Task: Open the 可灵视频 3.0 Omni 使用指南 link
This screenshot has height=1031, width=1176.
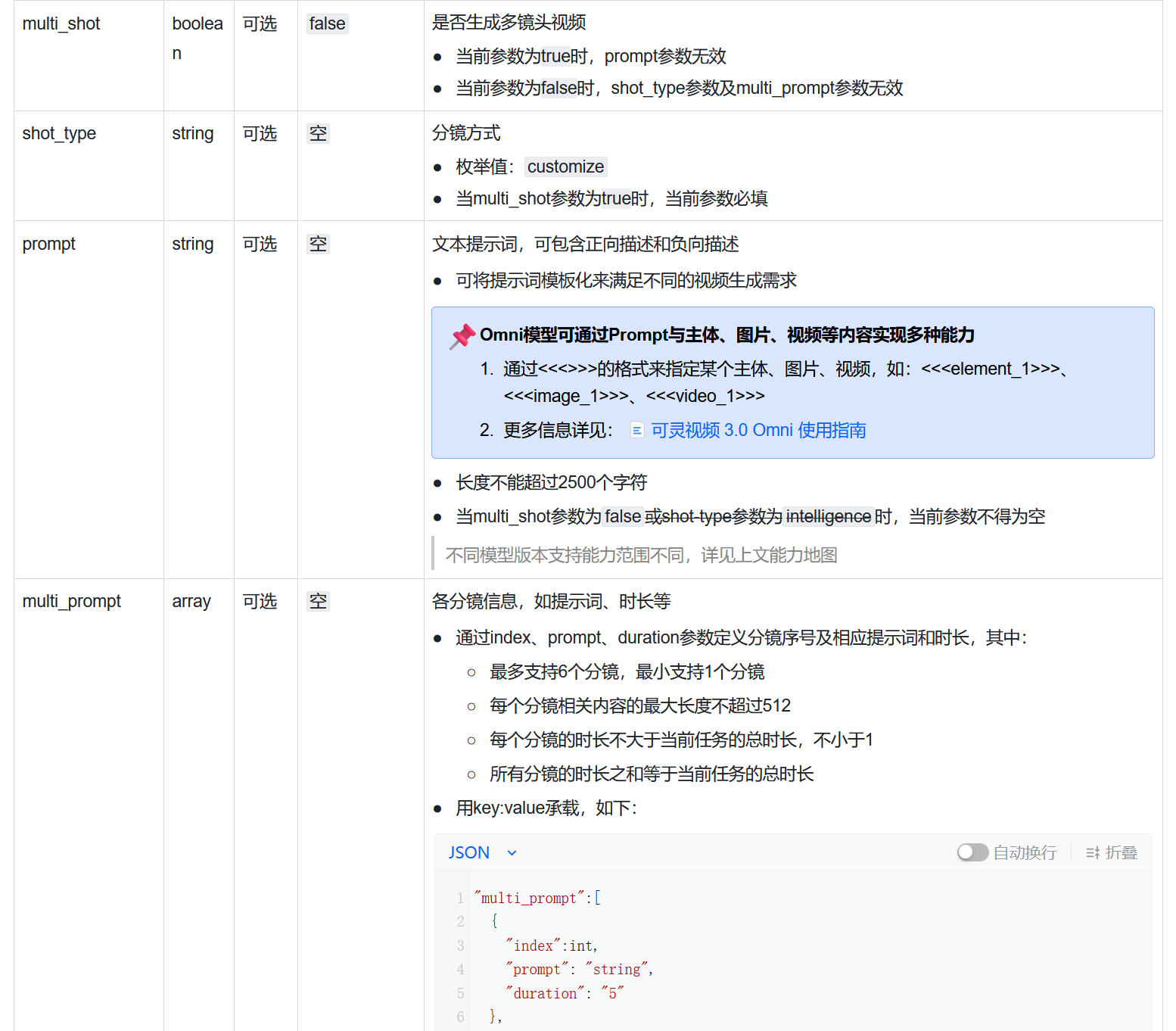Action: 758,431
